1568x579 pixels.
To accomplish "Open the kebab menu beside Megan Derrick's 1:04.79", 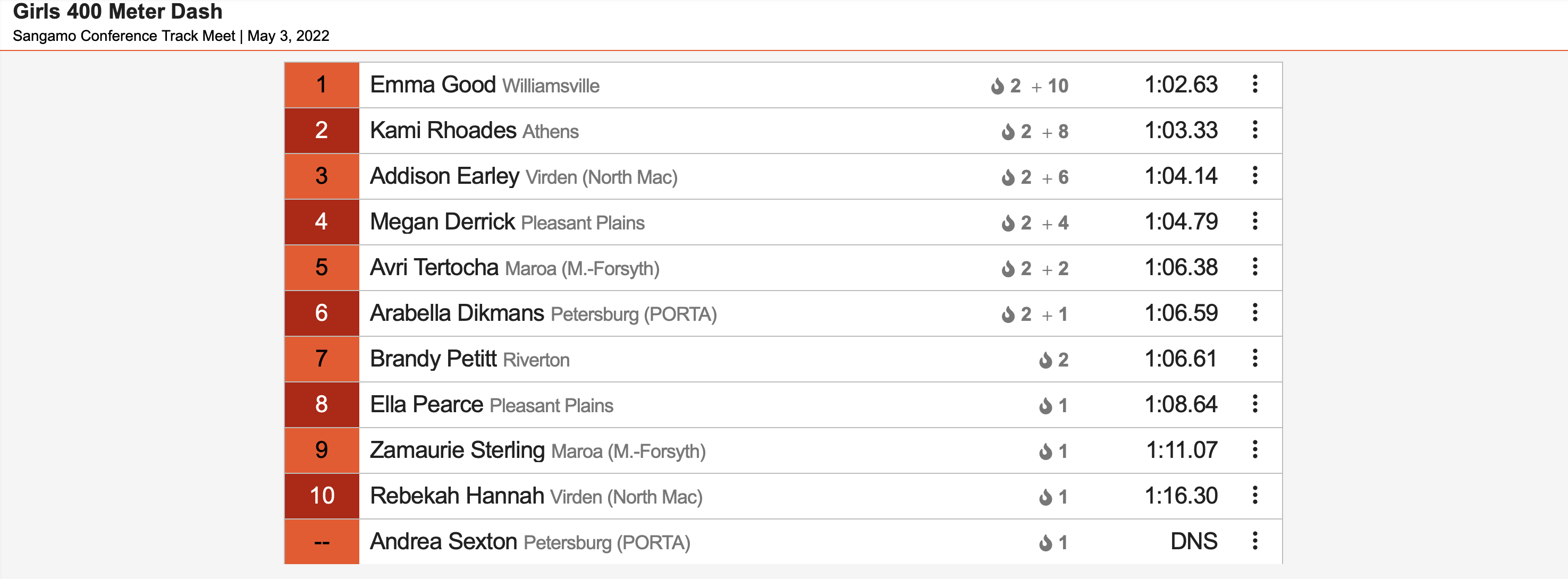I will (x=1254, y=222).
